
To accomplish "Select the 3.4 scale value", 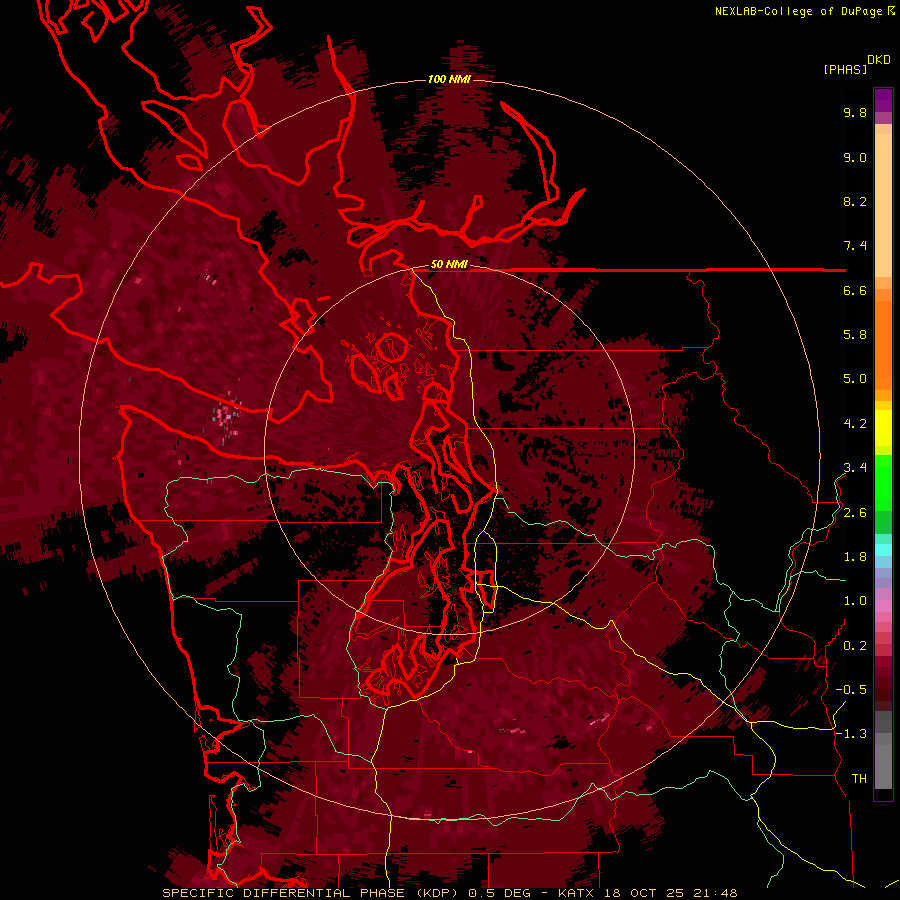I will pyautogui.click(x=855, y=468).
